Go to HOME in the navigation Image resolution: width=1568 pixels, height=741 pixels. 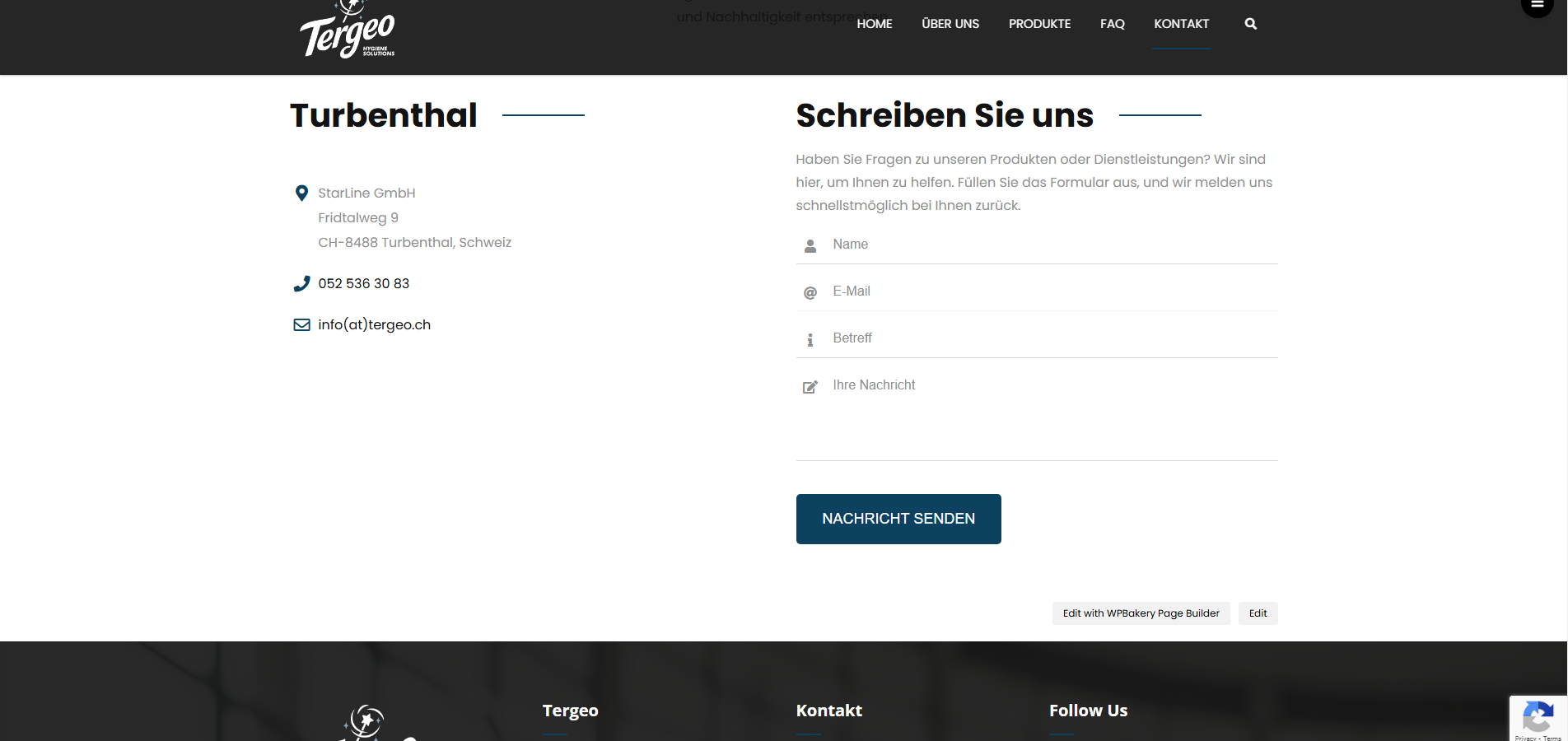875,24
